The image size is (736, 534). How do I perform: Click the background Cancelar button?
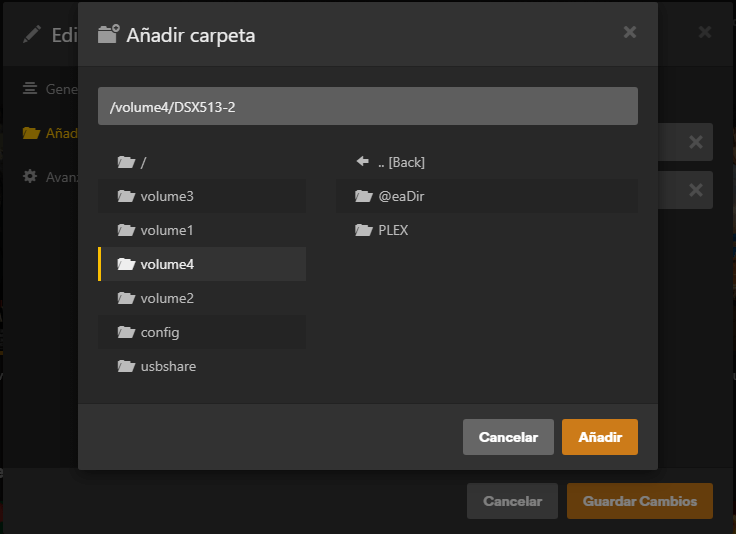point(512,501)
